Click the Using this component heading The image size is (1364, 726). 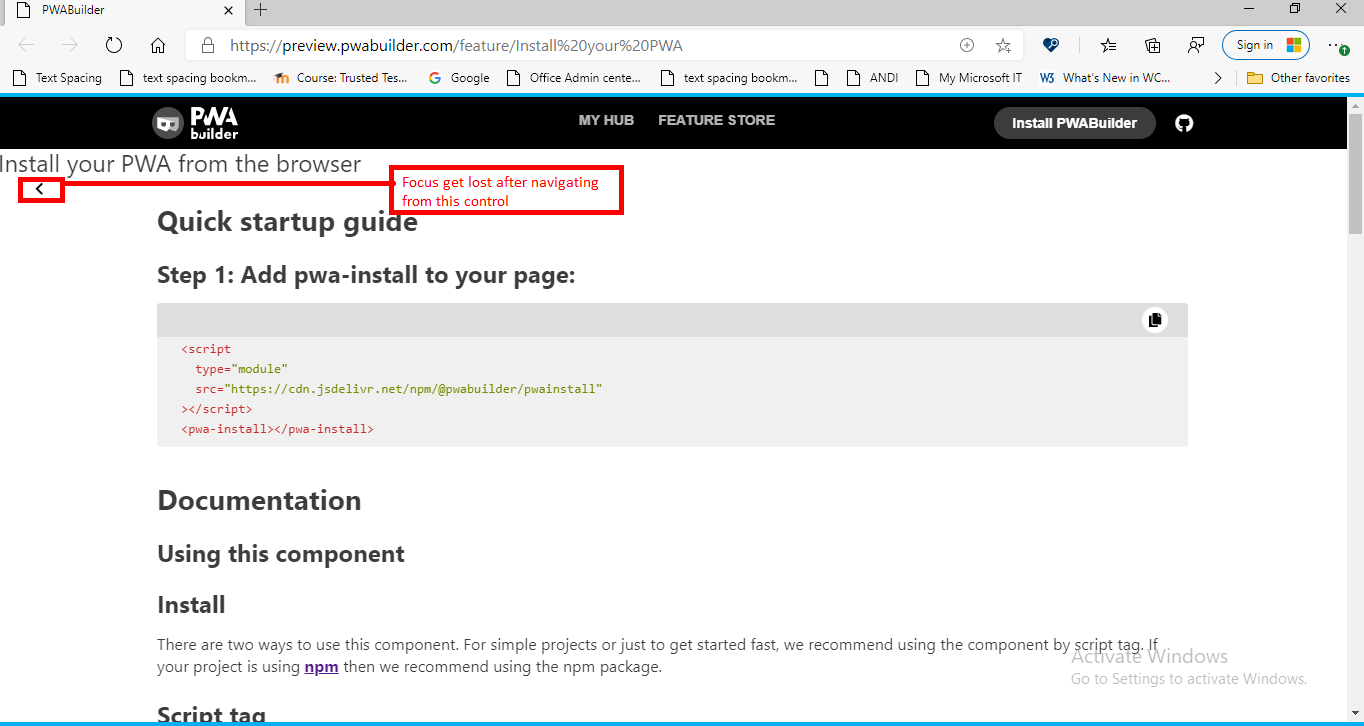coord(281,554)
